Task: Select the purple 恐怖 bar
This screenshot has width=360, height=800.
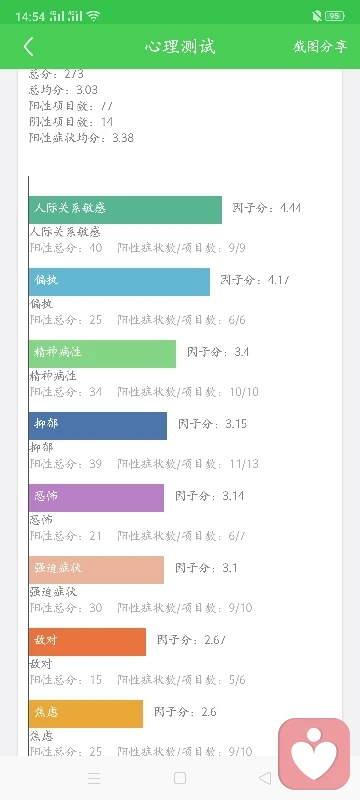Action: pyautogui.click(x=96, y=497)
